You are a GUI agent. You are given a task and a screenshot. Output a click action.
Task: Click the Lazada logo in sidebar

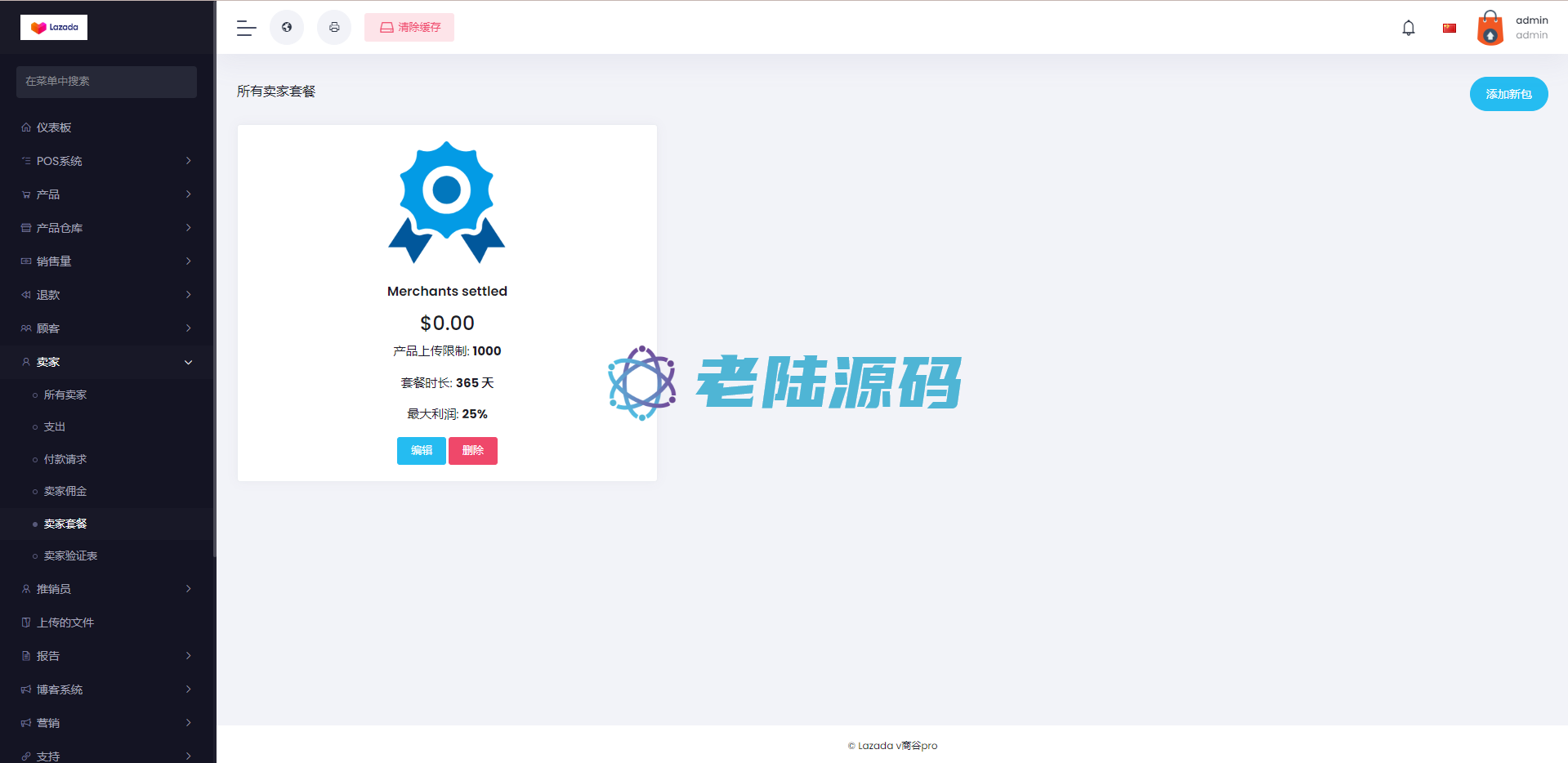(x=54, y=27)
